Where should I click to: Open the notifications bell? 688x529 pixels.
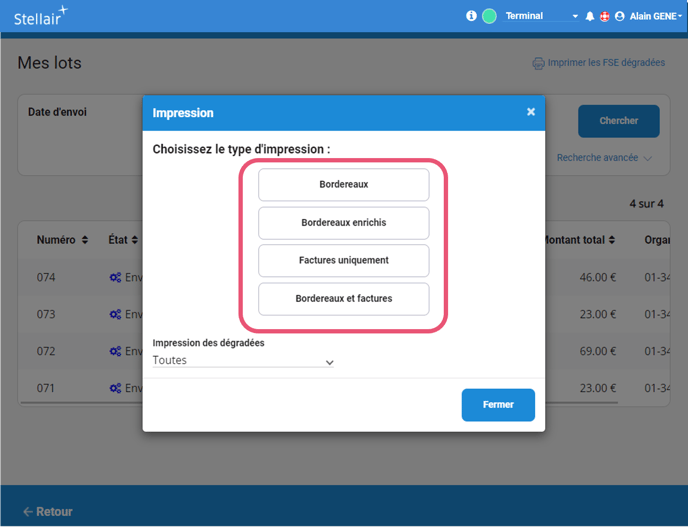click(x=590, y=16)
